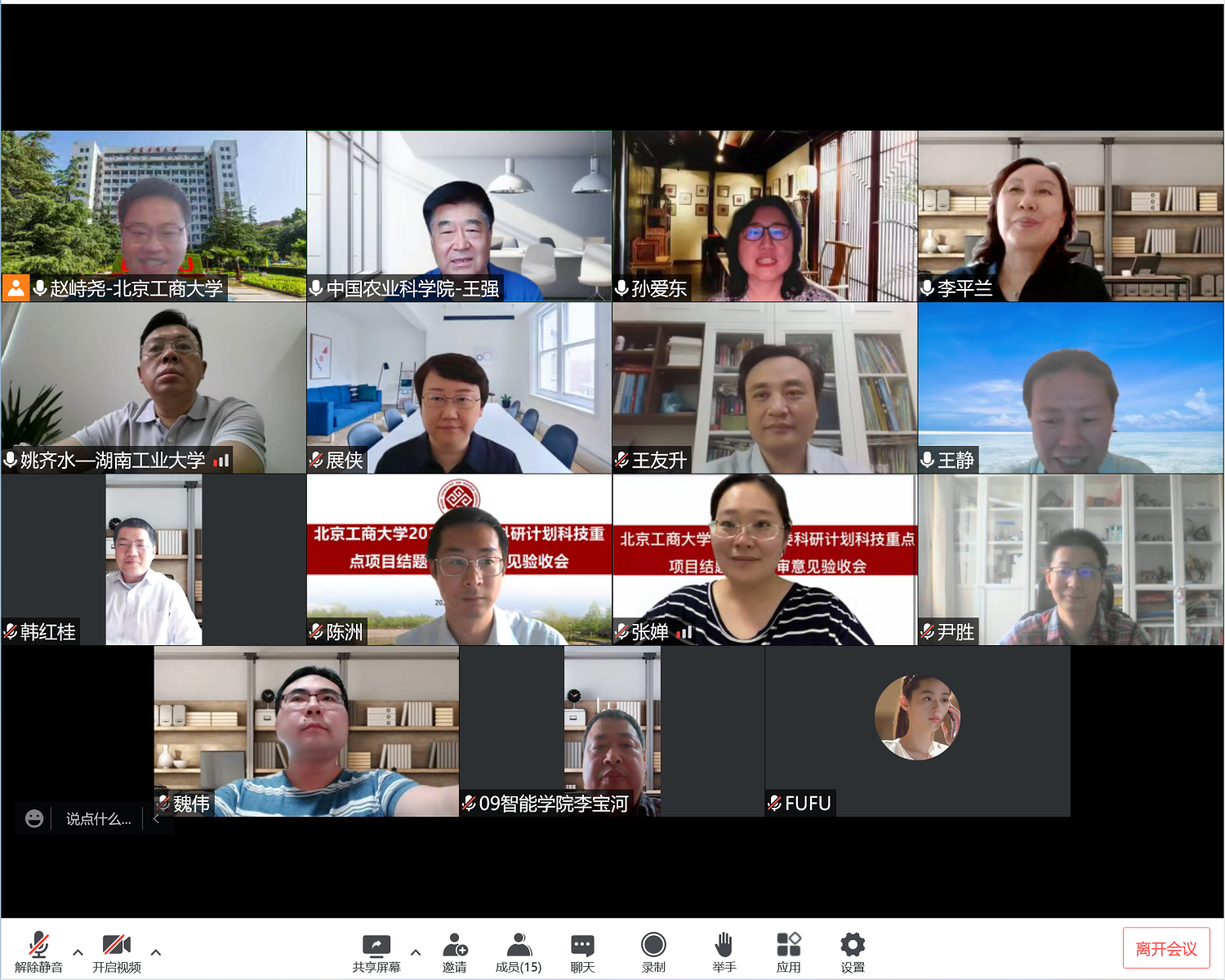The width and height of the screenshot is (1225, 980).
Task: Start recording the meeting
Action: pyautogui.click(x=653, y=946)
